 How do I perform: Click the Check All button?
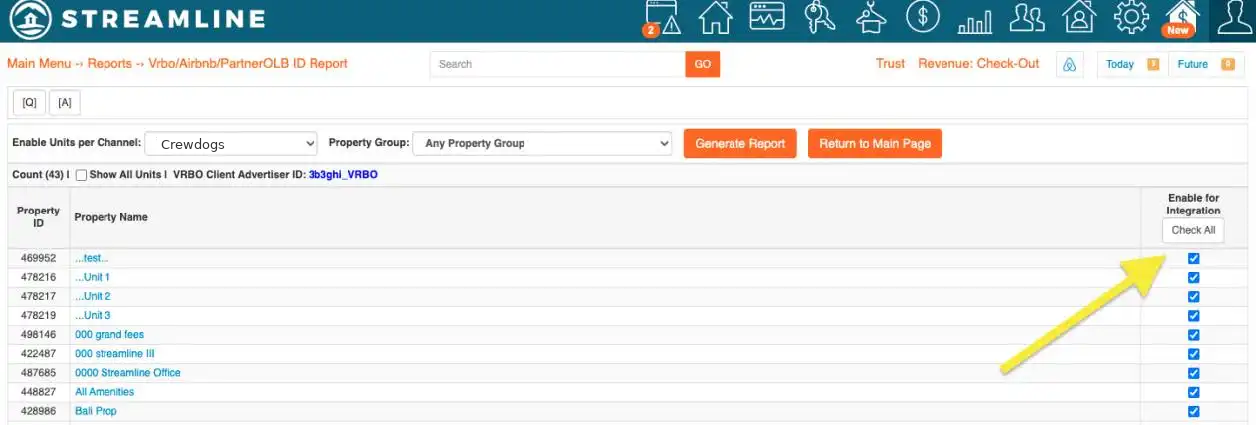click(x=1193, y=230)
